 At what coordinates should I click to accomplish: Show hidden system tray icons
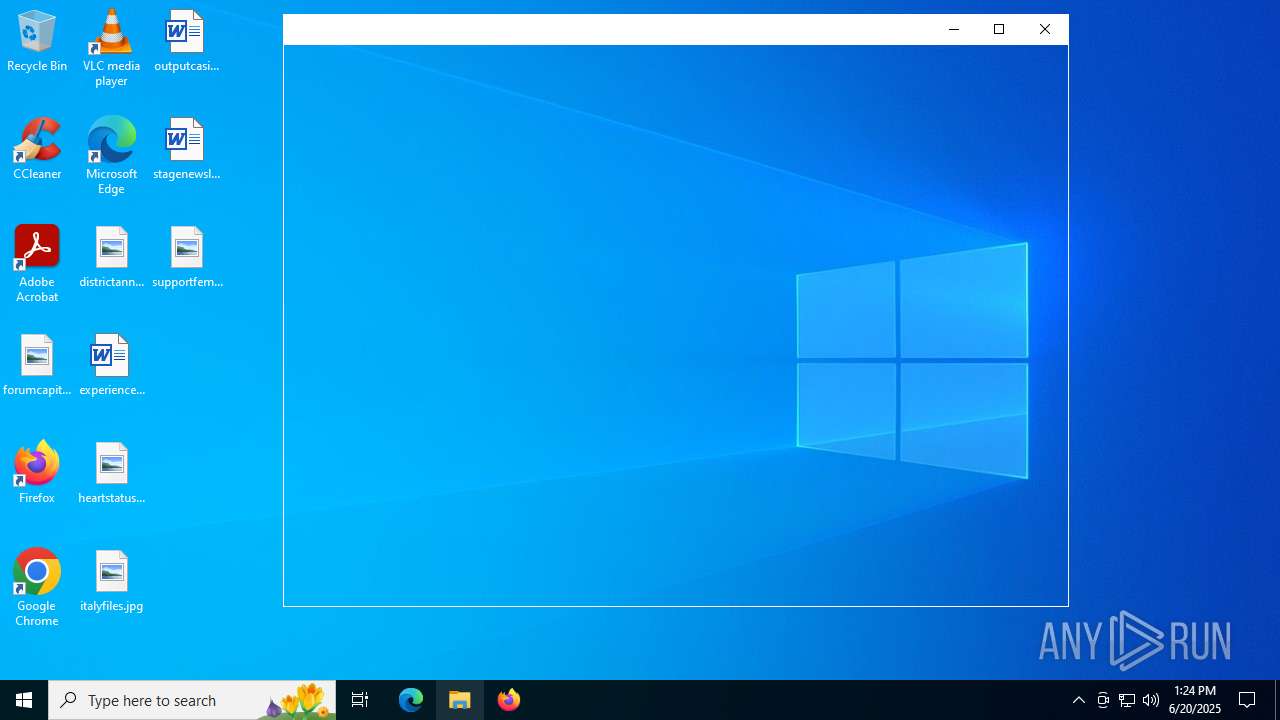point(1079,700)
